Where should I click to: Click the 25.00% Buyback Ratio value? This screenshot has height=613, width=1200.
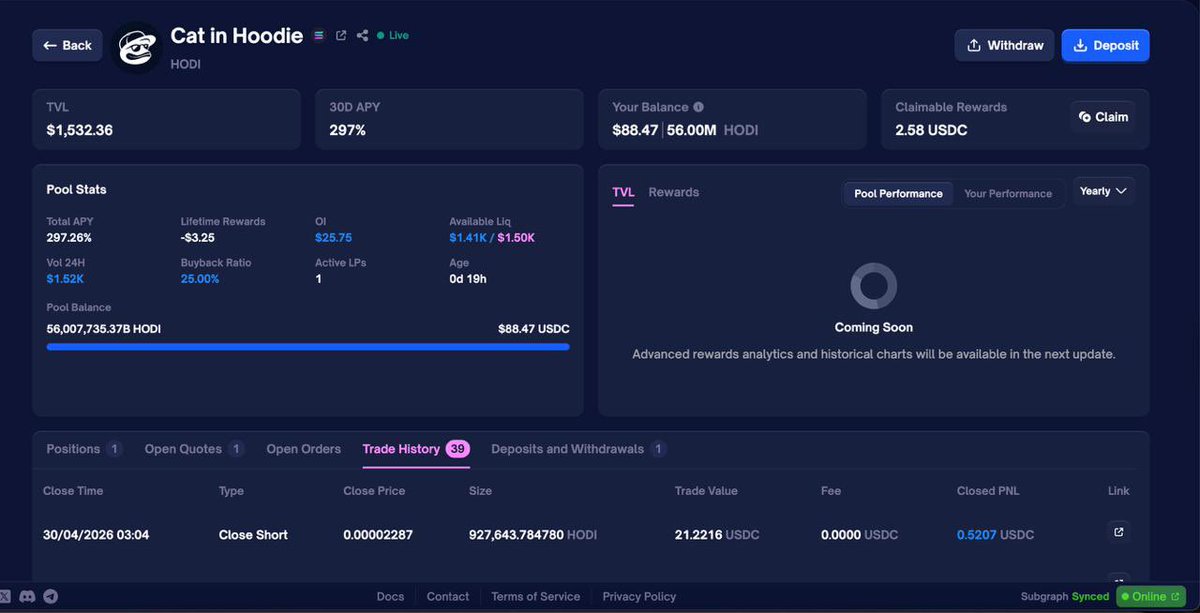200,279
